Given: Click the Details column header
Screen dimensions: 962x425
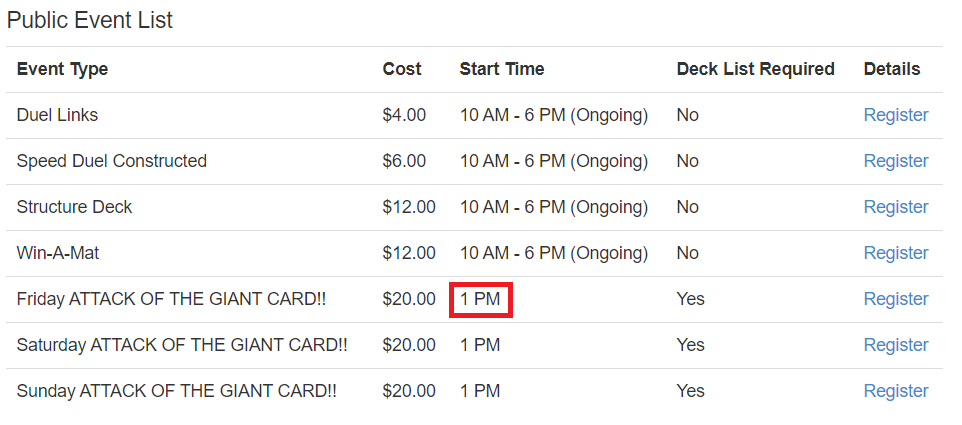Looking at the screenshot, I should (891, 69).
